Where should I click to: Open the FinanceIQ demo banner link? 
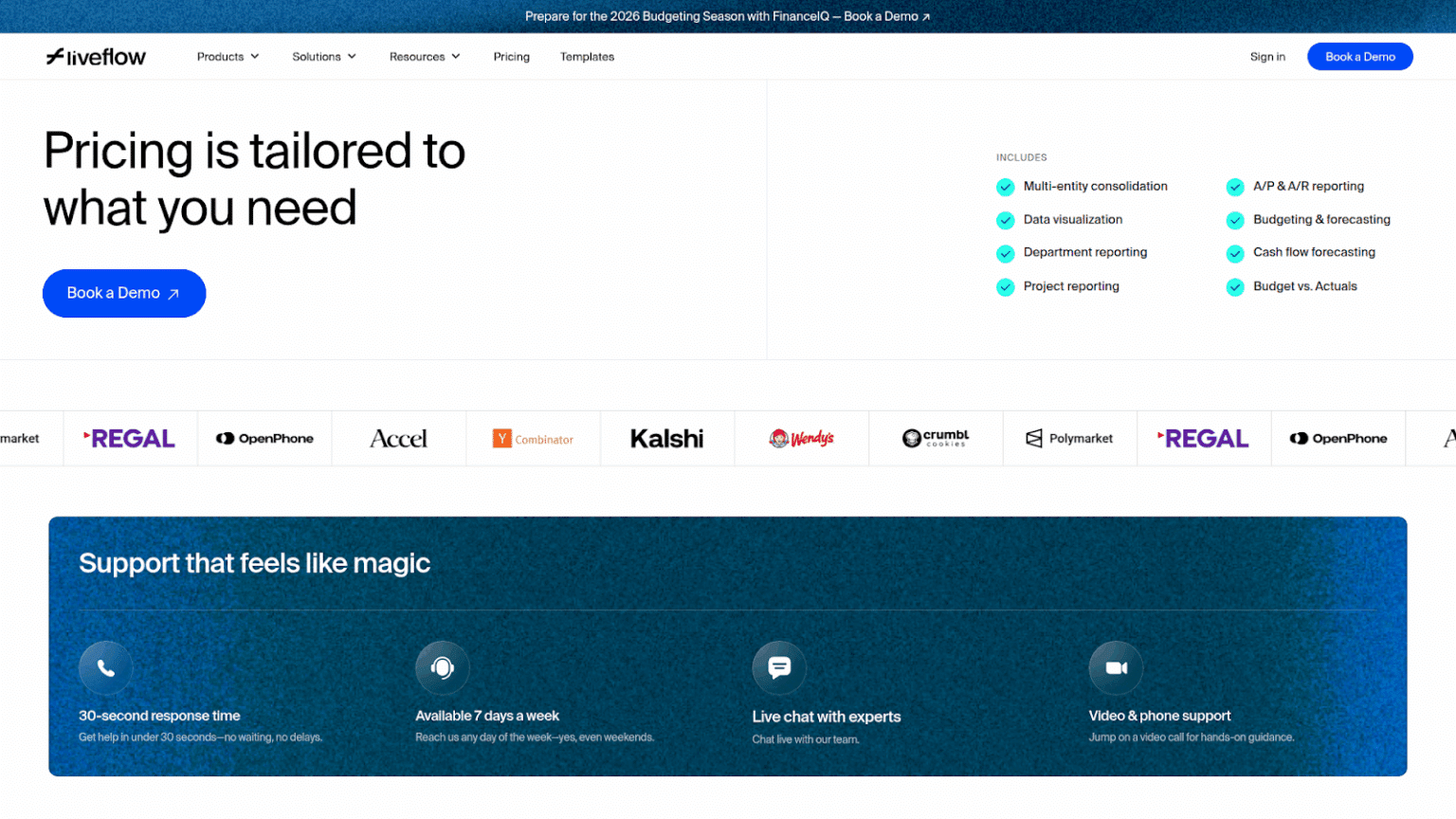click(728, 15)
